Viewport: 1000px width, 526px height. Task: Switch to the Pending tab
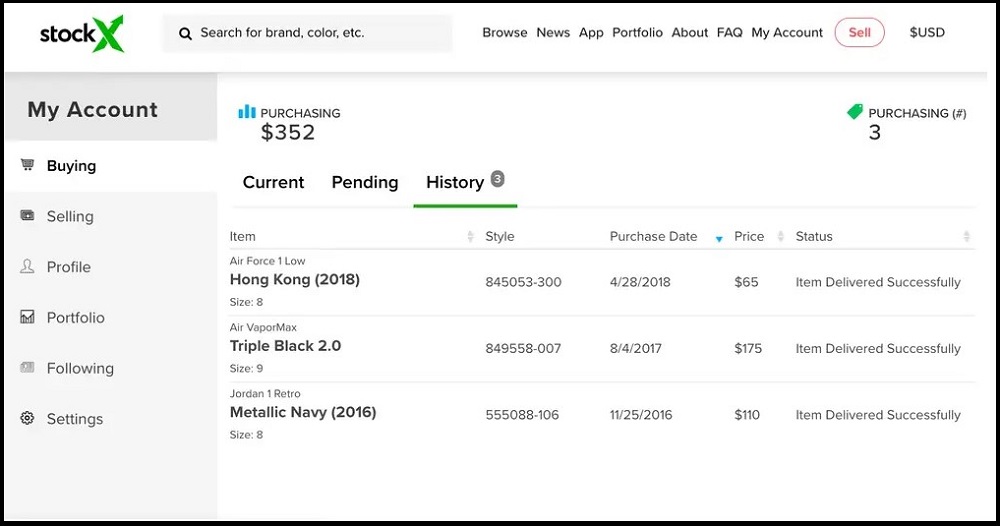click(x=365, y=182)
